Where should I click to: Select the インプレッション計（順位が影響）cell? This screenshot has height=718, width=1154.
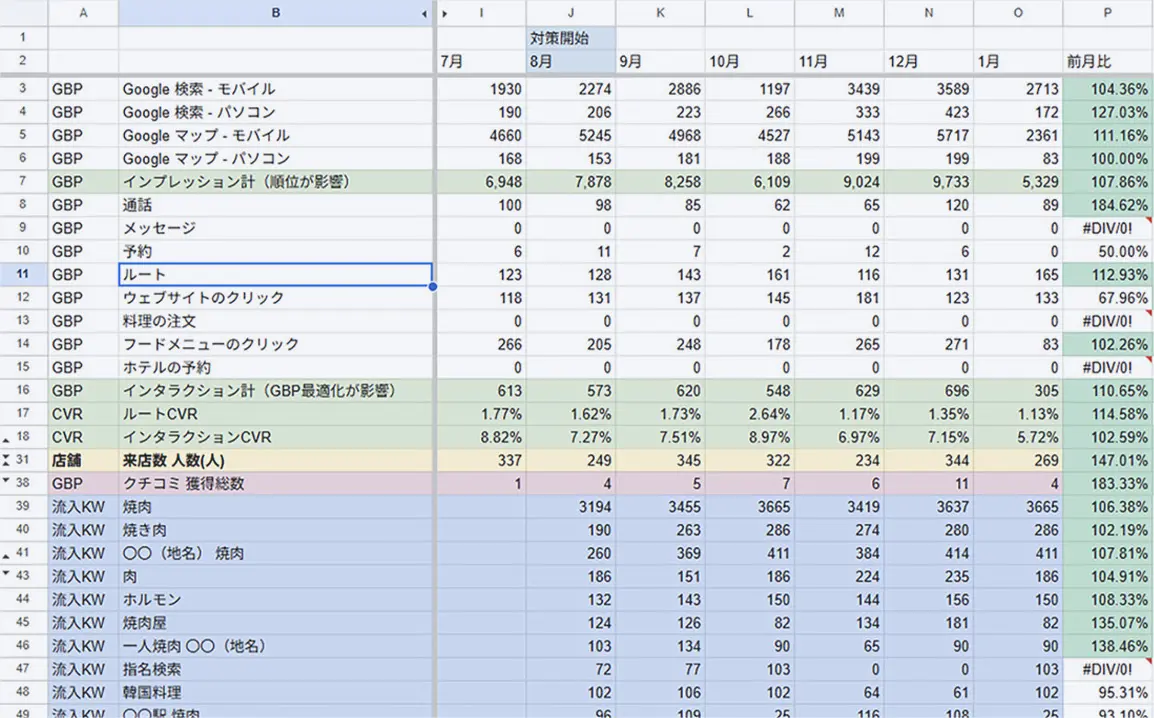click(x=275, y=182)
